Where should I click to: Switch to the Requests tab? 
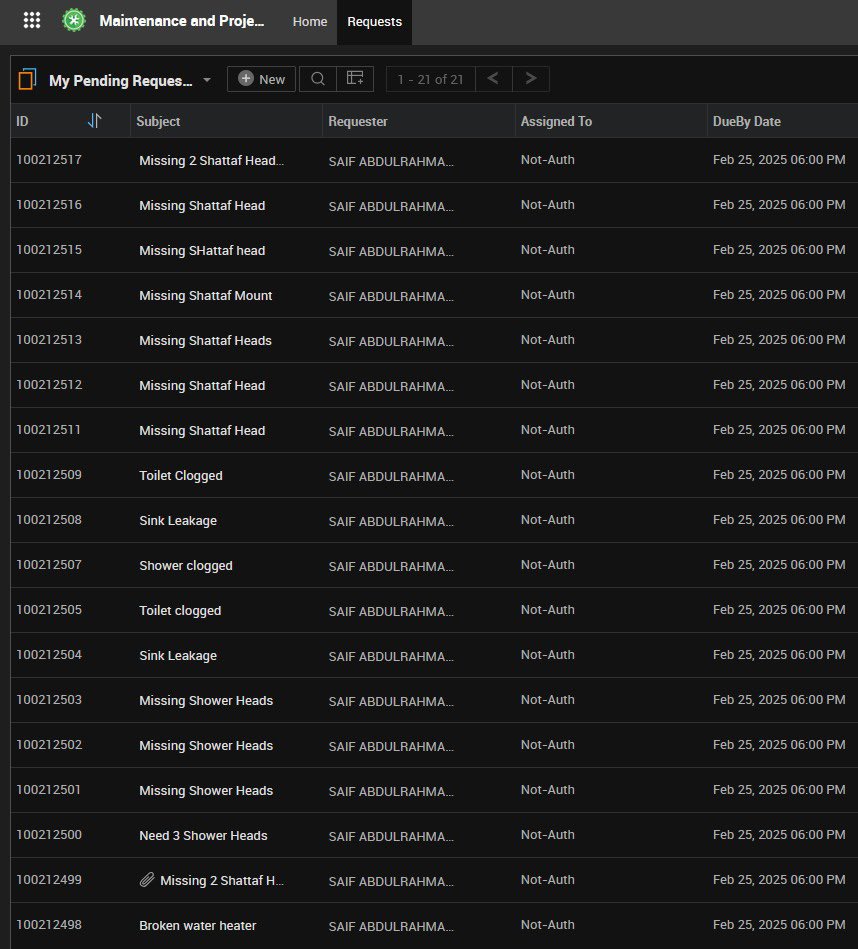point(375,22)
